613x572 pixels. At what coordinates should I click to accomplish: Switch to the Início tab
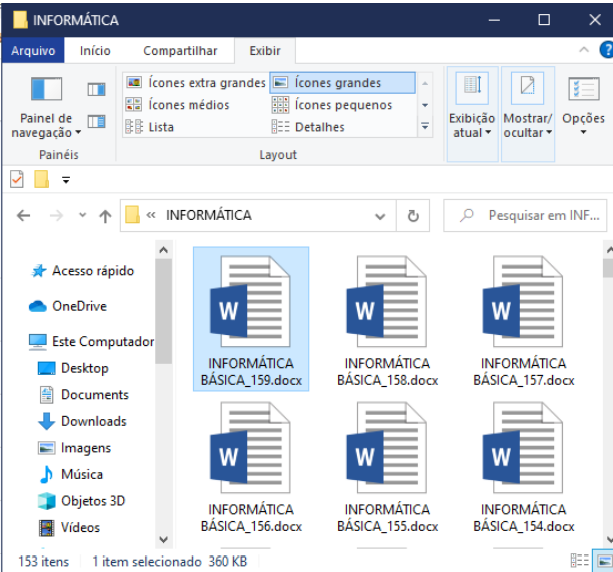coord(95,50)
